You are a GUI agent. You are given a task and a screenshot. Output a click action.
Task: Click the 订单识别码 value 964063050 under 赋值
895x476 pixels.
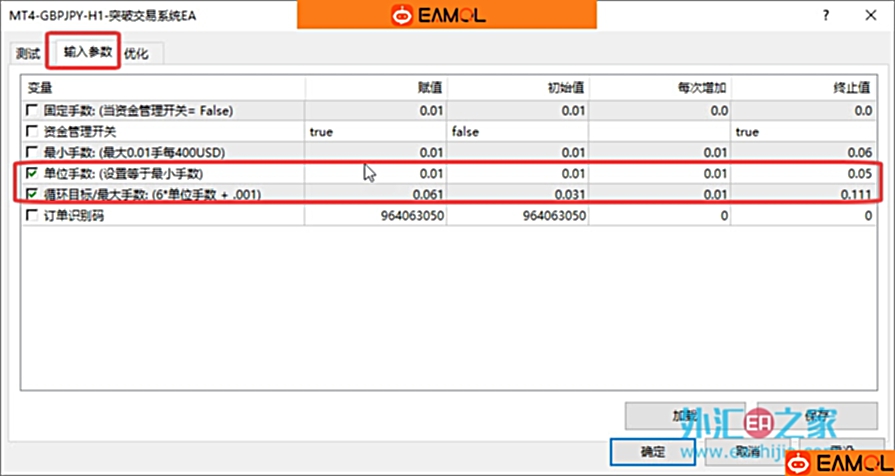tap(375, 215)
